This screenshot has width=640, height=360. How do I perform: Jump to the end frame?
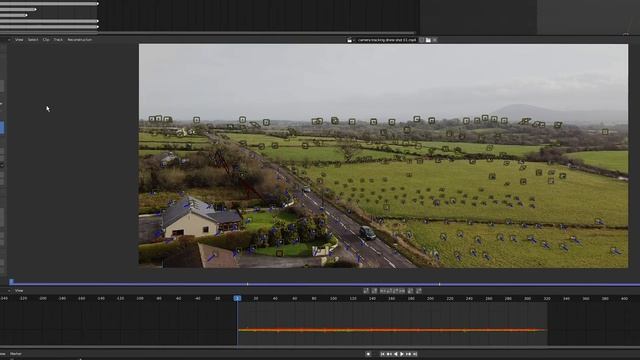coord(415,354)
